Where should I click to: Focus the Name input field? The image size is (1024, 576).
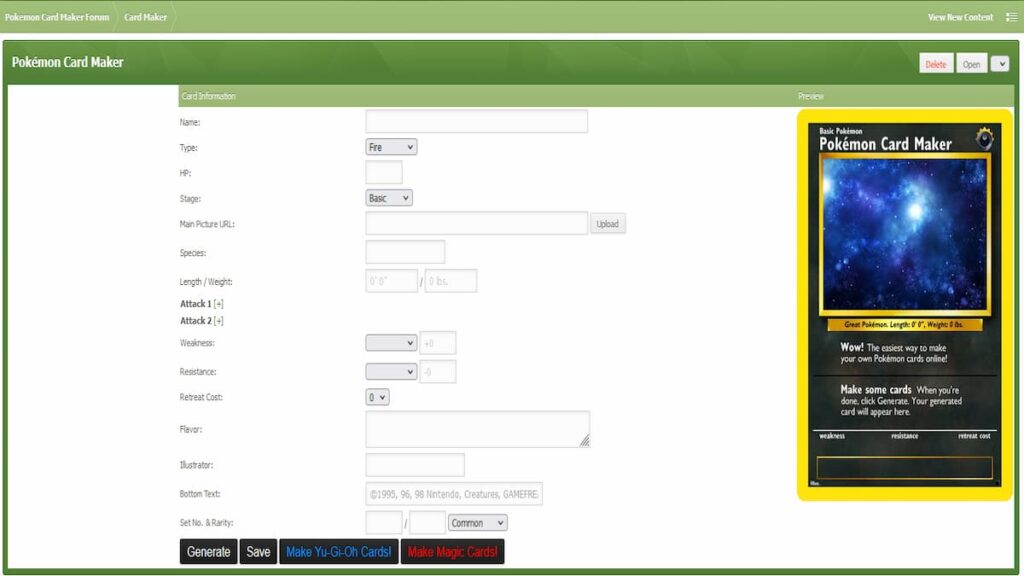coord(476,121)
